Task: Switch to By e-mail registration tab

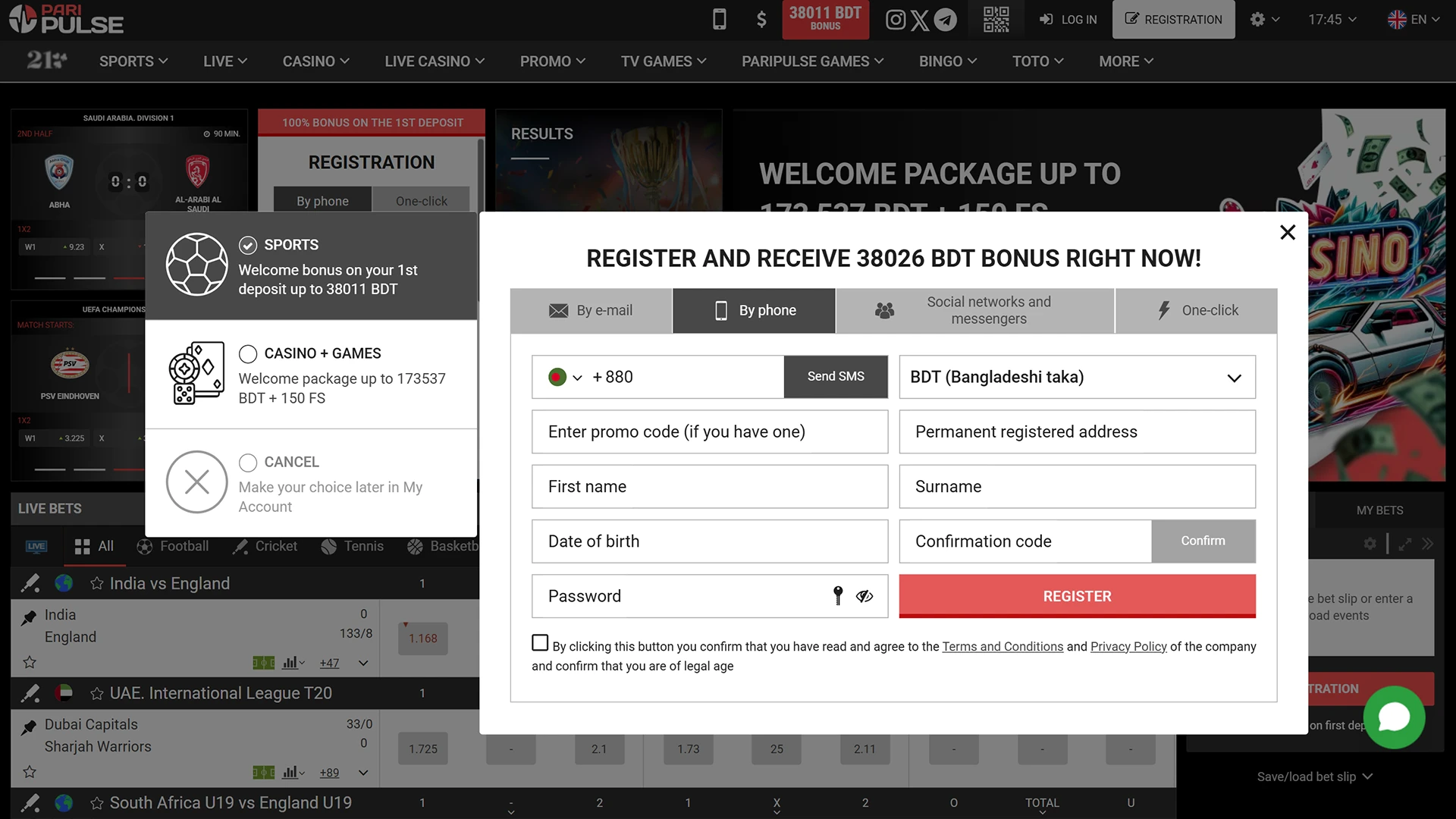Action: (x=591, y=310)
